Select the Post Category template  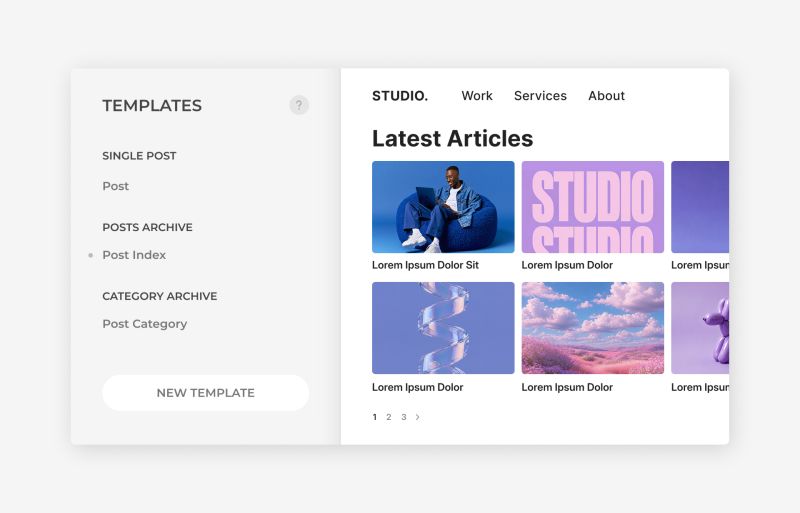[145, 324]
